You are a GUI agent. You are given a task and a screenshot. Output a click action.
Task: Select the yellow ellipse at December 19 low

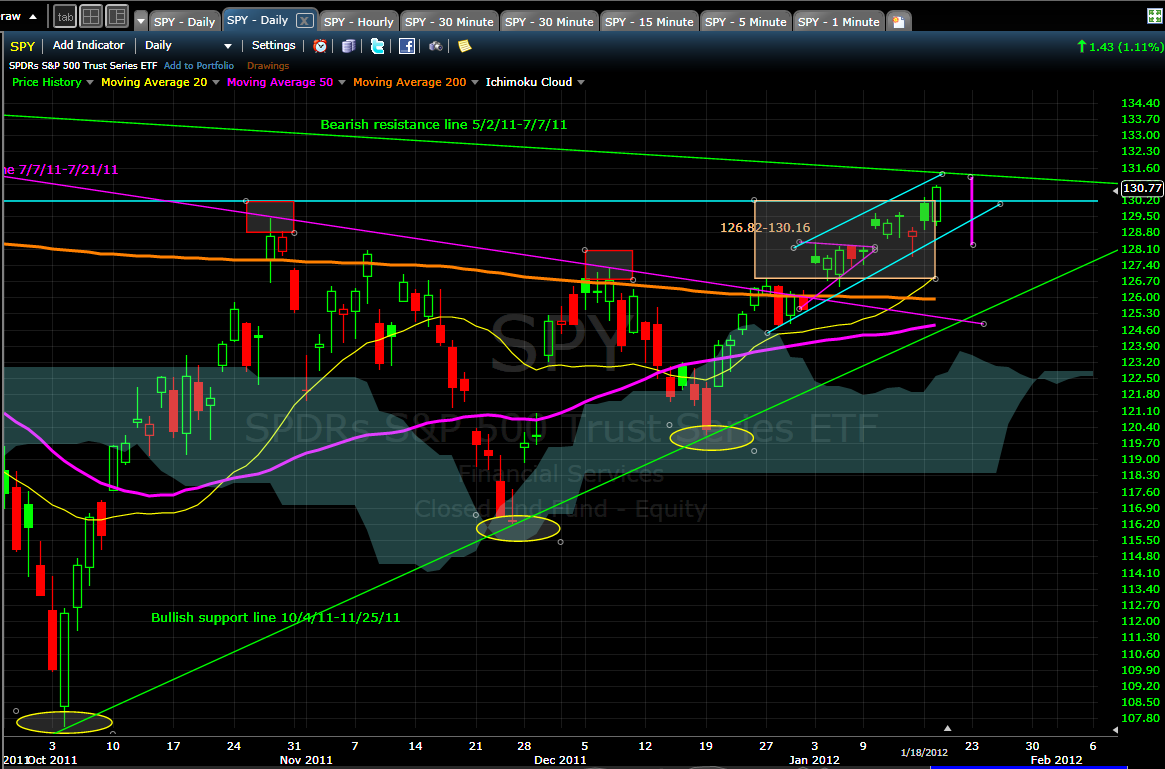712,438
